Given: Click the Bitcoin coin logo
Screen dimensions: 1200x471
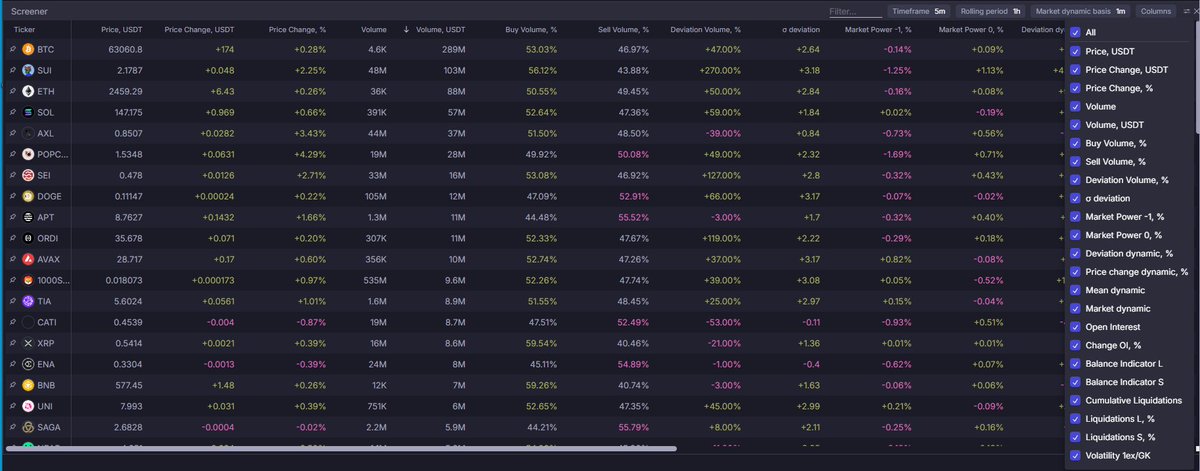Looking at the screenshot, I should pyautogui.click(x=28, y=49).
